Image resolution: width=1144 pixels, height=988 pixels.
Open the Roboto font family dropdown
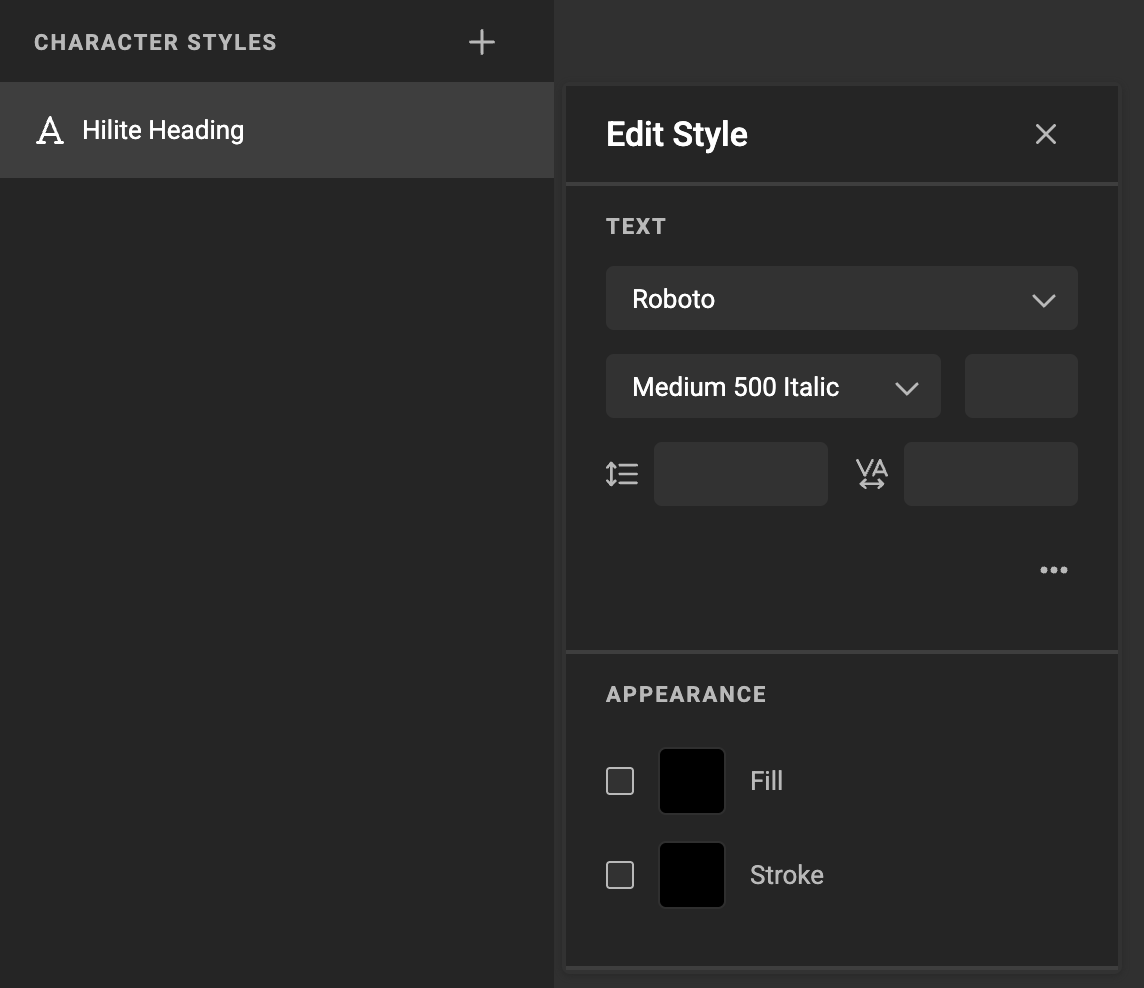point(841,298)
